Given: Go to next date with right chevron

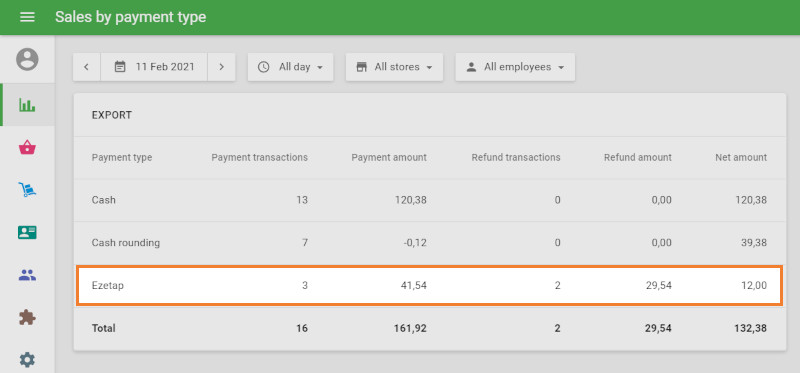Looking at the screenshot, I should [221, 67].
